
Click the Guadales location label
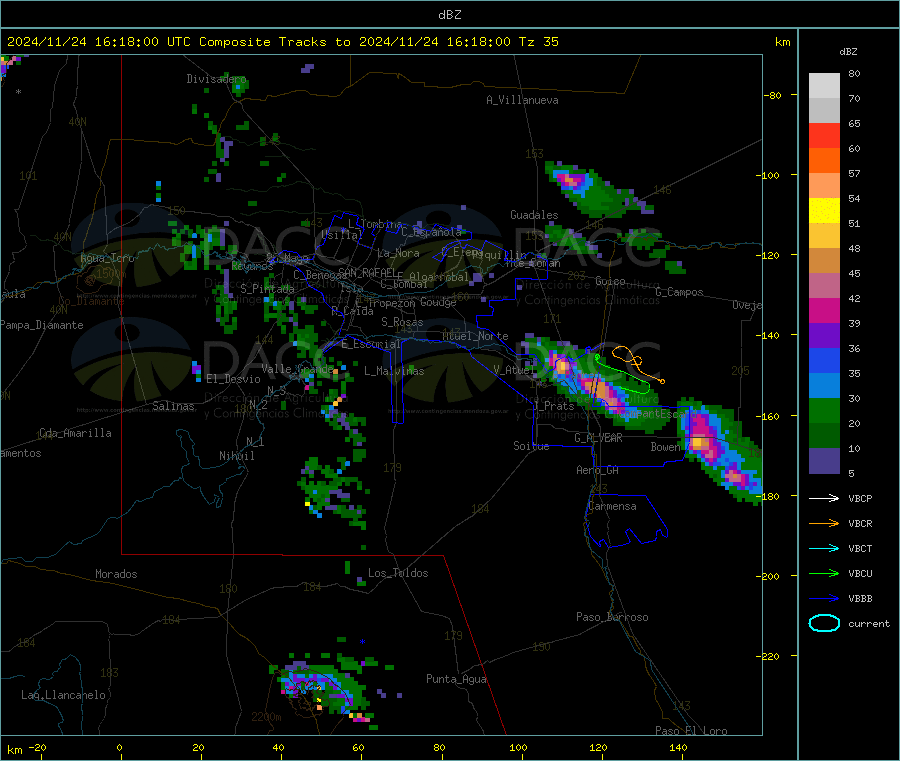coord(534,215)
